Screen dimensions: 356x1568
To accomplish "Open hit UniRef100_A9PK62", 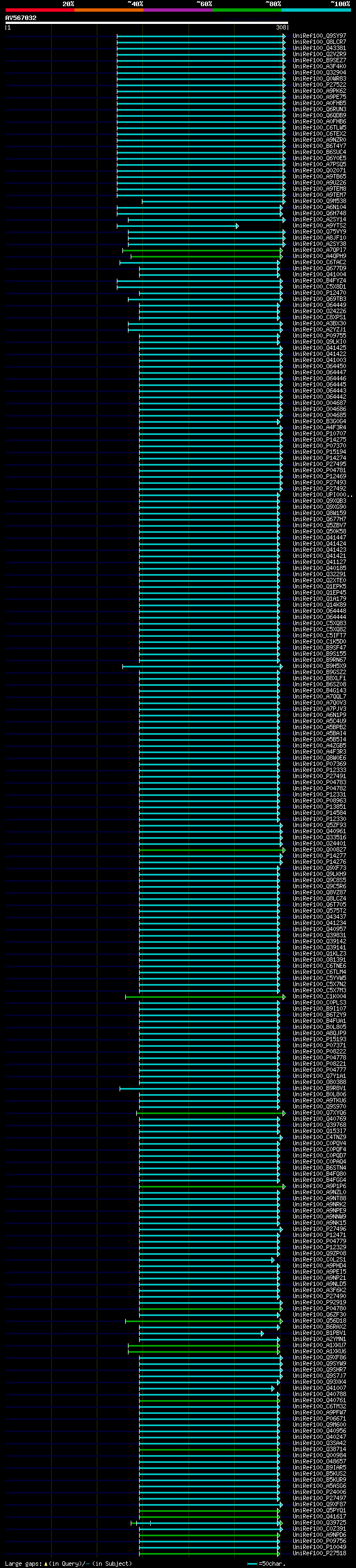I will 319,91.
